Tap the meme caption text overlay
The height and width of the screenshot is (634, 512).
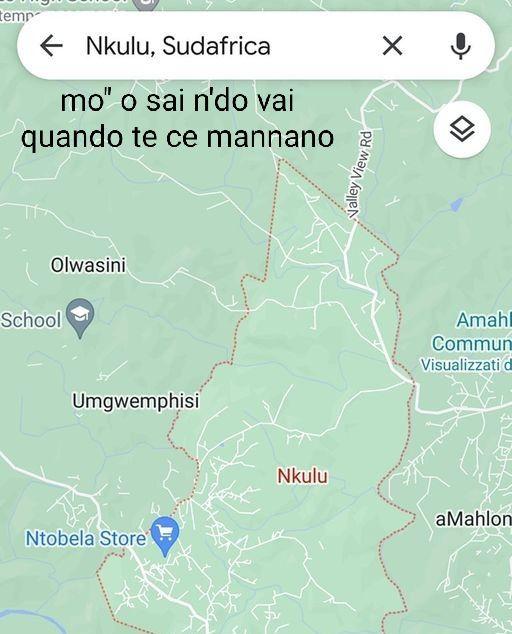(x=178, y=118)
